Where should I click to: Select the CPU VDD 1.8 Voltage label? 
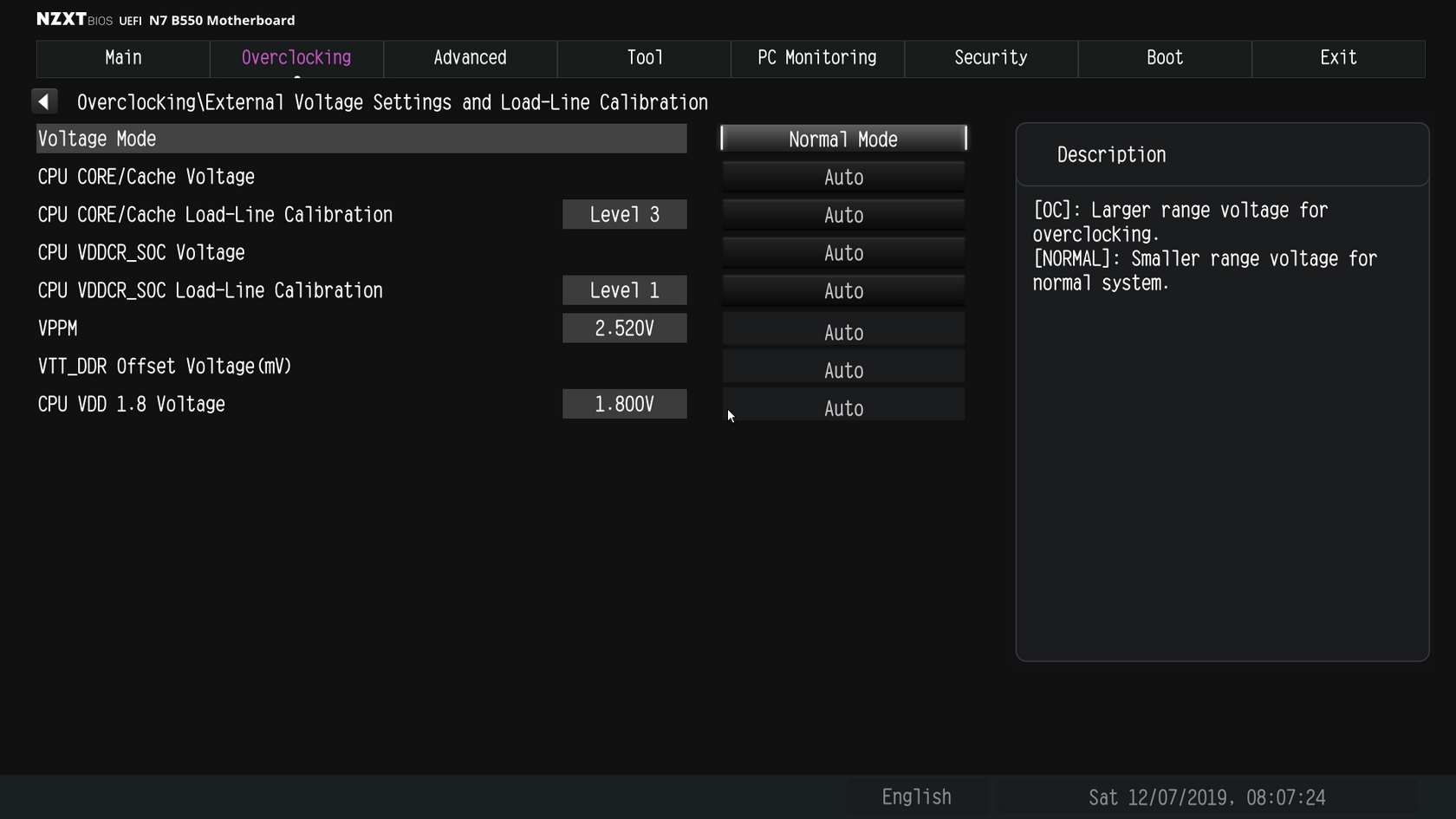[x=132, y=405]
